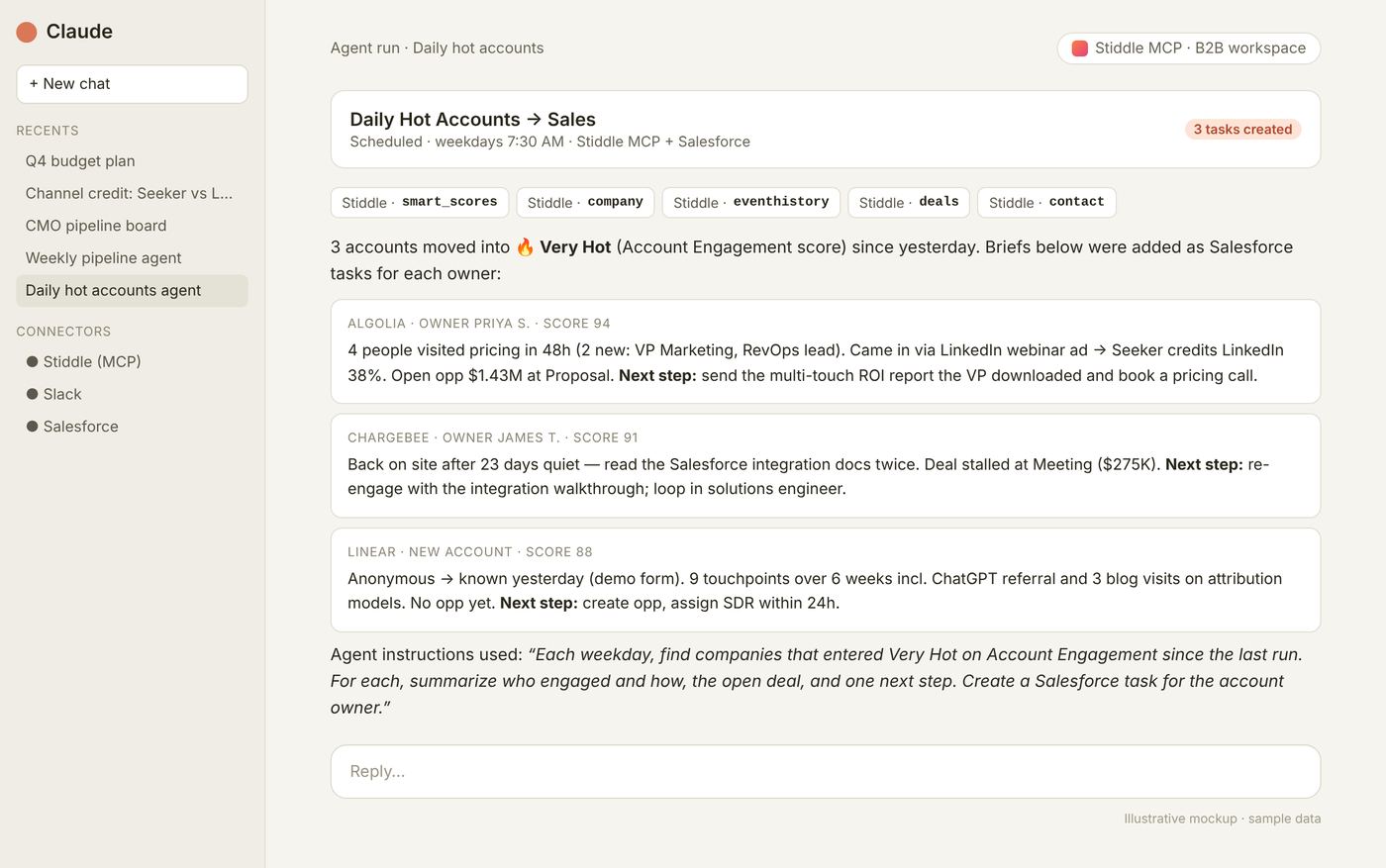Image resolution: width=1386 pixels, height=868 pixels.
Task: Click the Chargebee brief about integration docs
Action: click(808, 477)
